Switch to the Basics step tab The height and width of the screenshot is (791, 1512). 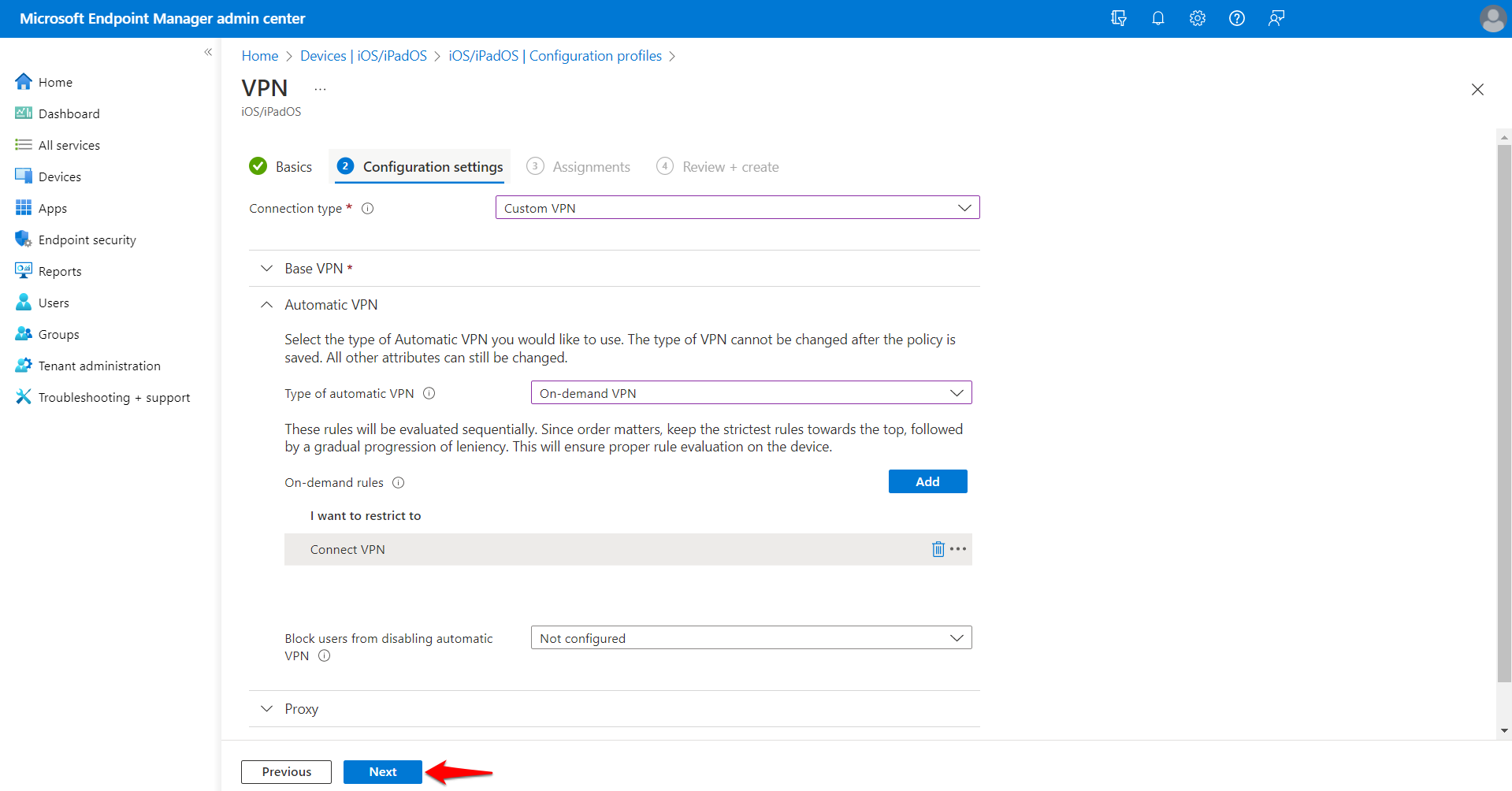click(x=280, y=166)
